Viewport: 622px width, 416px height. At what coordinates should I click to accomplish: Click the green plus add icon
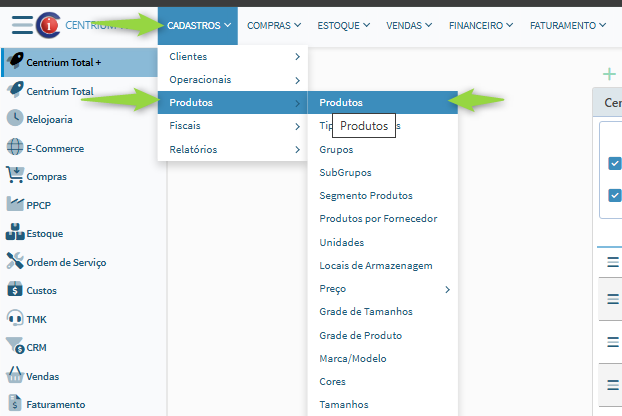click(x=608, y=74)
